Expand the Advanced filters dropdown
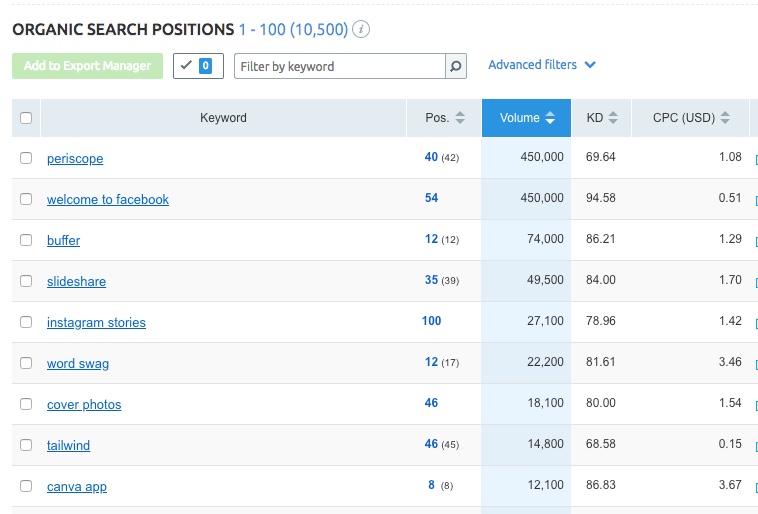 (541, 65)
